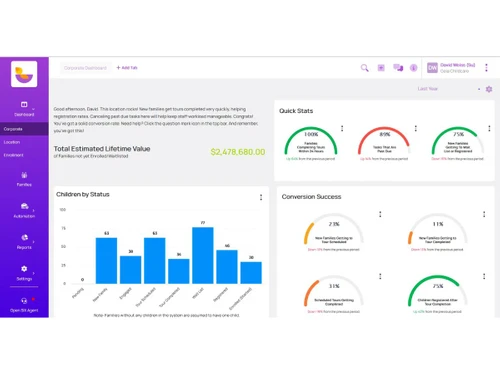The width and height of the screenshot is (500, 375).
Task: Select the Enrollment dashboard menu item
Action: click(24, 155)
